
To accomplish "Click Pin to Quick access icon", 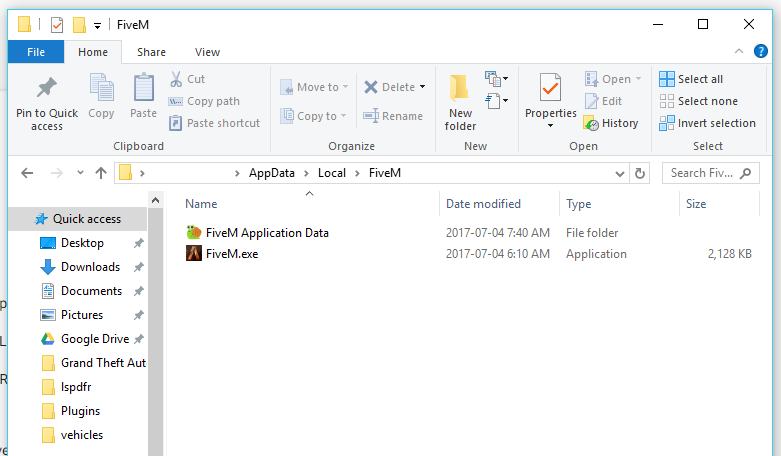I will [47, 88].
